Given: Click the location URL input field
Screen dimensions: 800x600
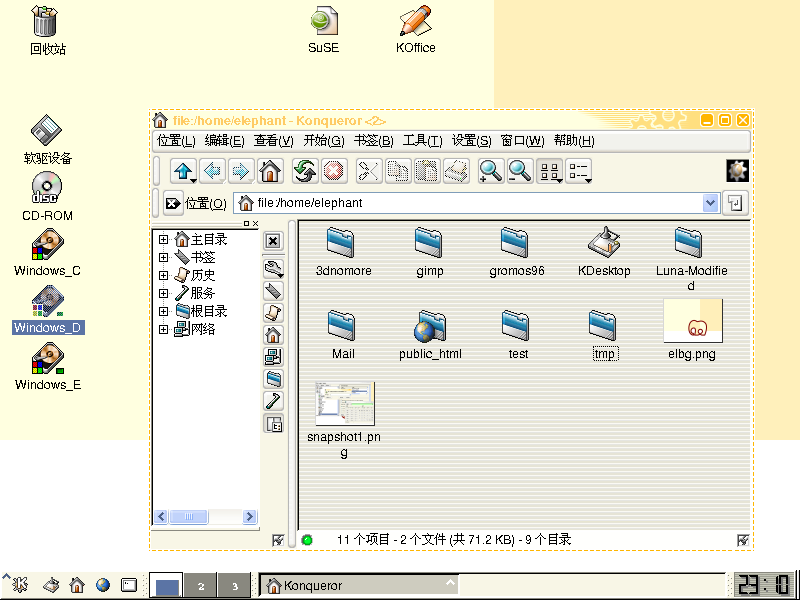Looking at the screenshot, I should coord(469,203).
